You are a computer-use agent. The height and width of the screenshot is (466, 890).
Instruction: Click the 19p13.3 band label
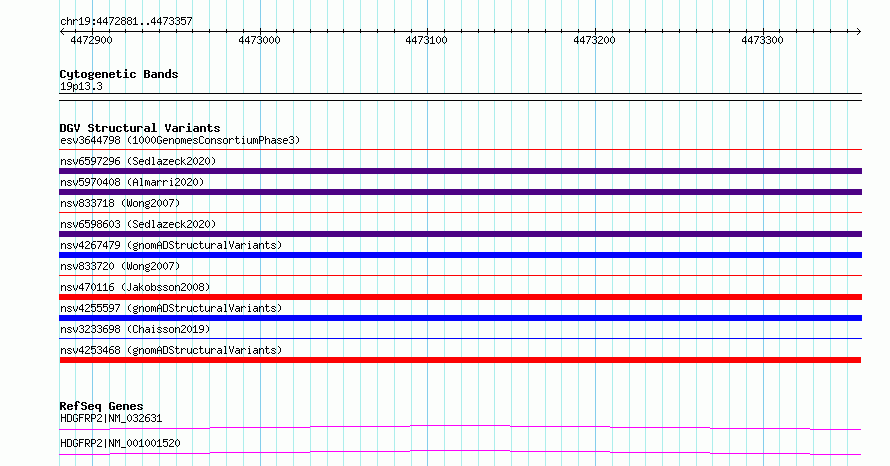tap(81, 86)
